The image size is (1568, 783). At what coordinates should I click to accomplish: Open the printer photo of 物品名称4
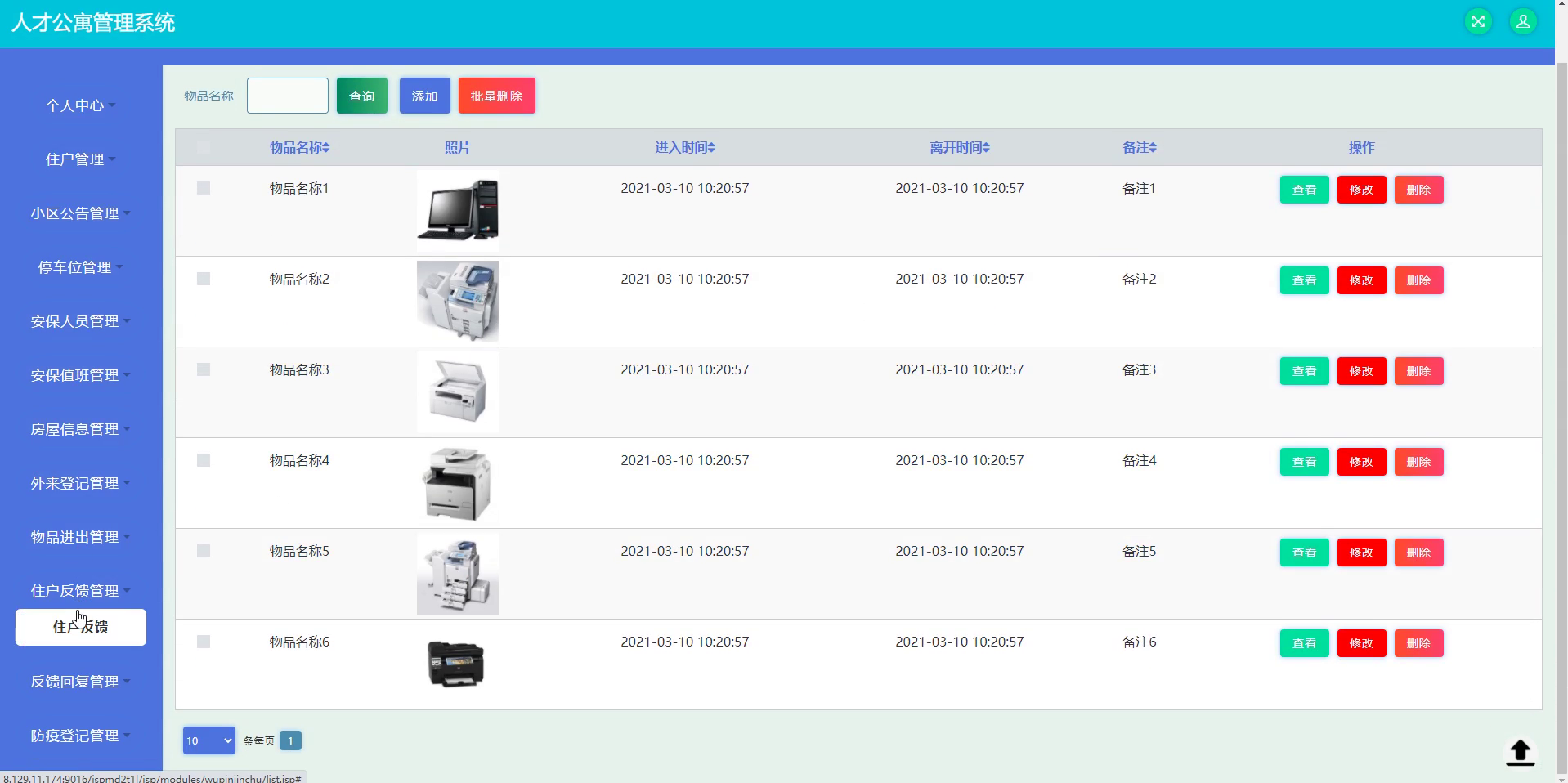tap(458, 483)
